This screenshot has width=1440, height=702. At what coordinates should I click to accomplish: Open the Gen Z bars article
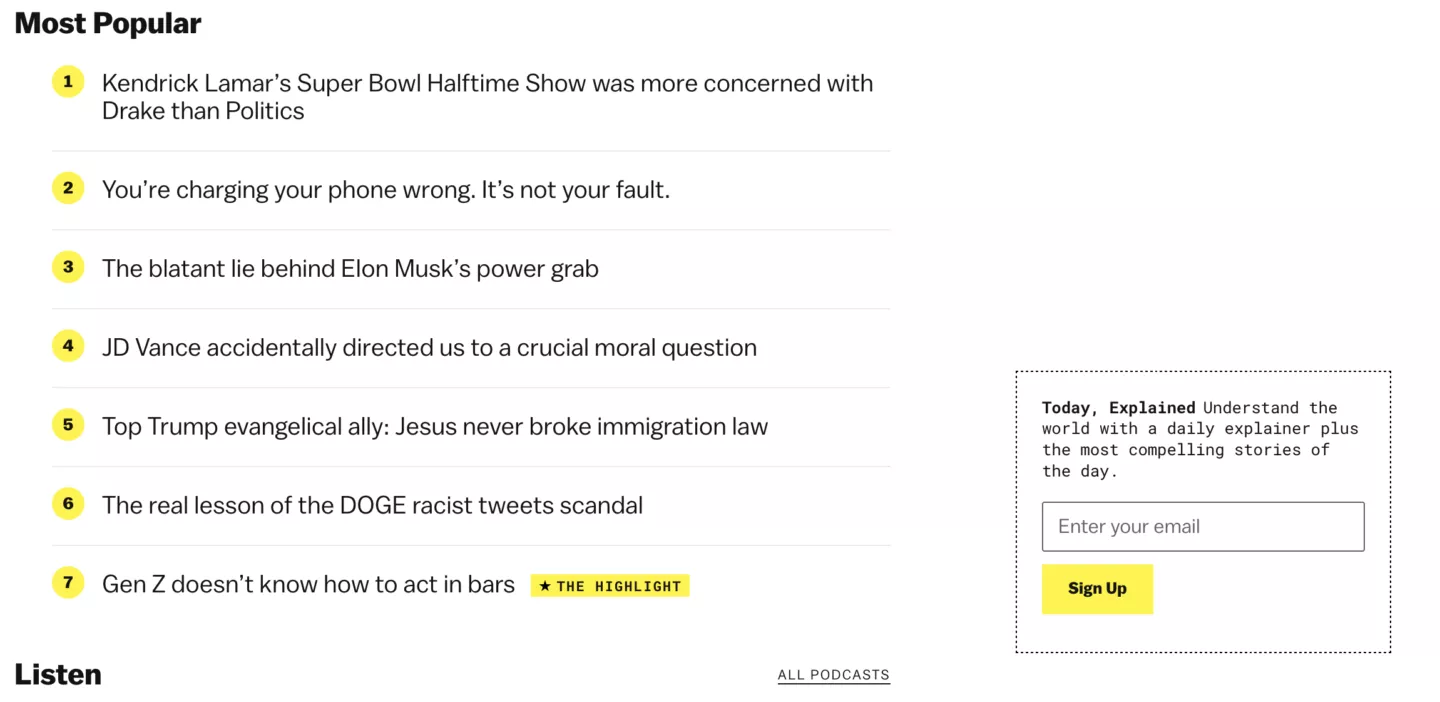(309, 584)
